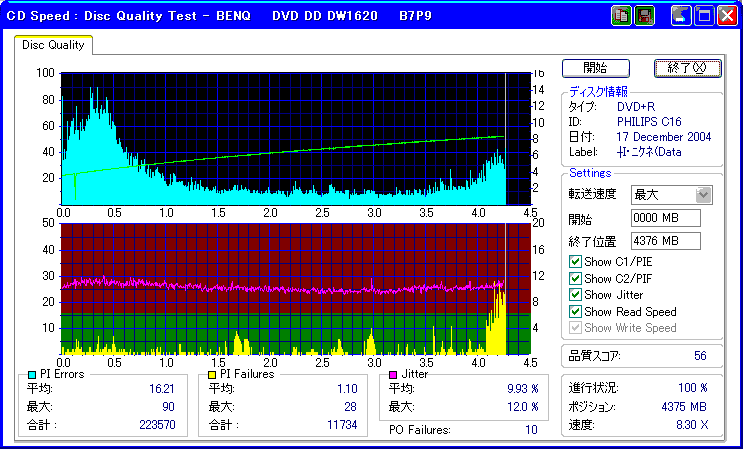743x449 pixels.
Task: Click the 終了(X) exit button
Action: 688,68
